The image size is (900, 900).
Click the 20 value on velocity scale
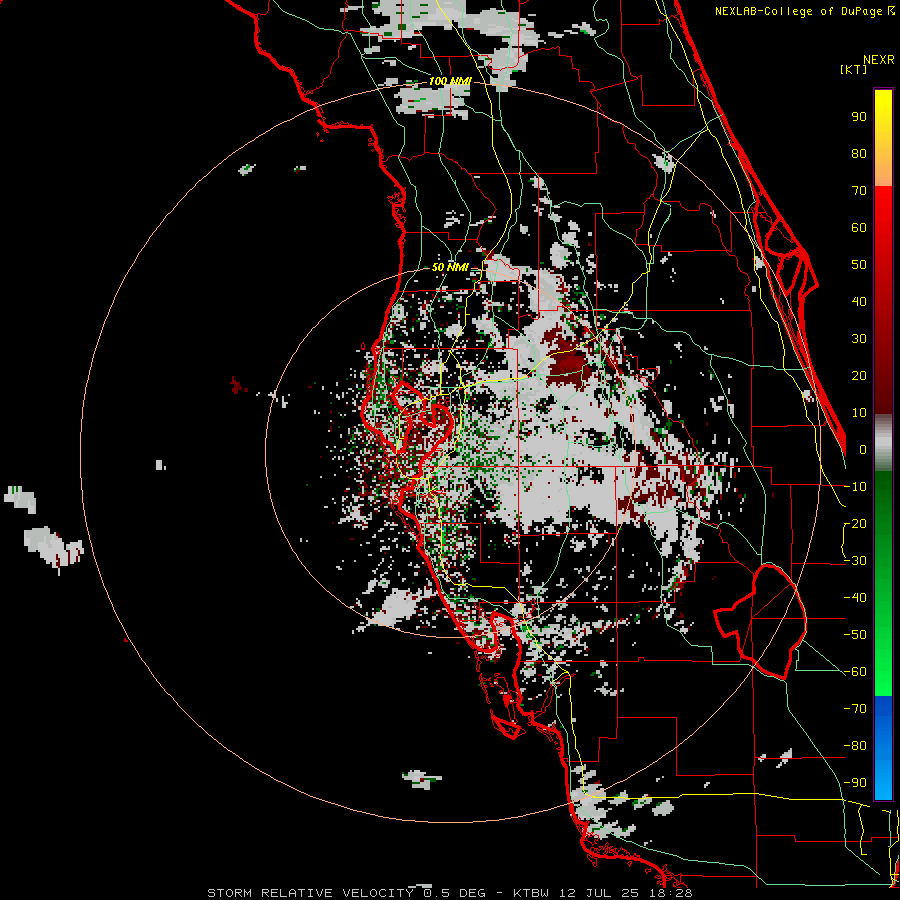click(859, 376)
